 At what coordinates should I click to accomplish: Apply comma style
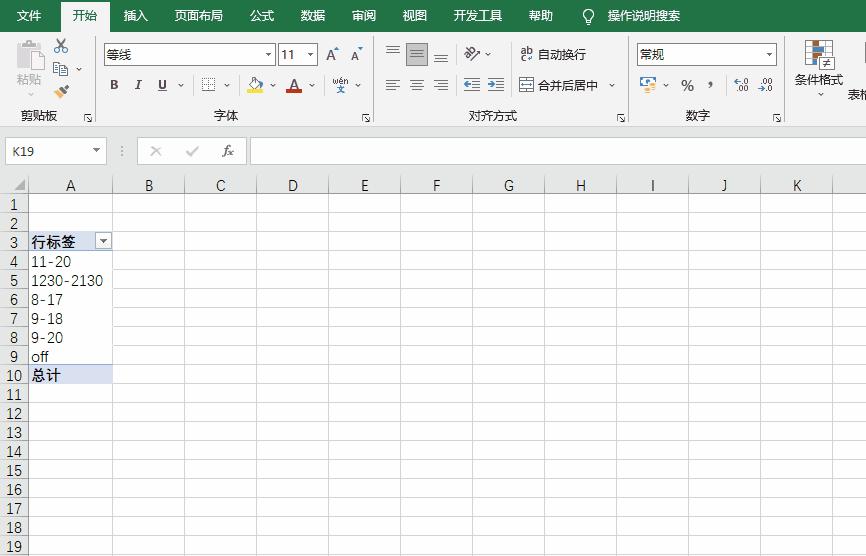(x=710, y=85)
